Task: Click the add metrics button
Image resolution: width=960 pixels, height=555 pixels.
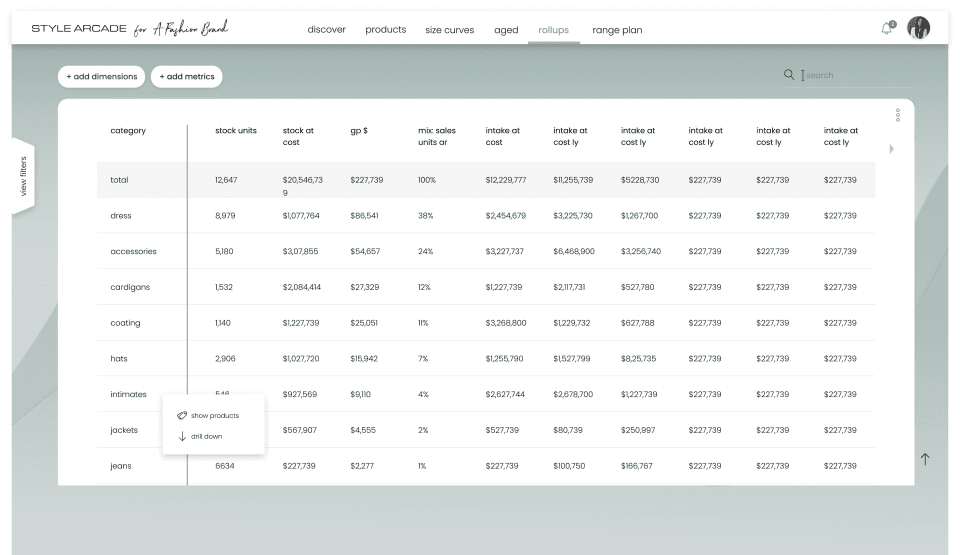Action: tap(187, 77)
